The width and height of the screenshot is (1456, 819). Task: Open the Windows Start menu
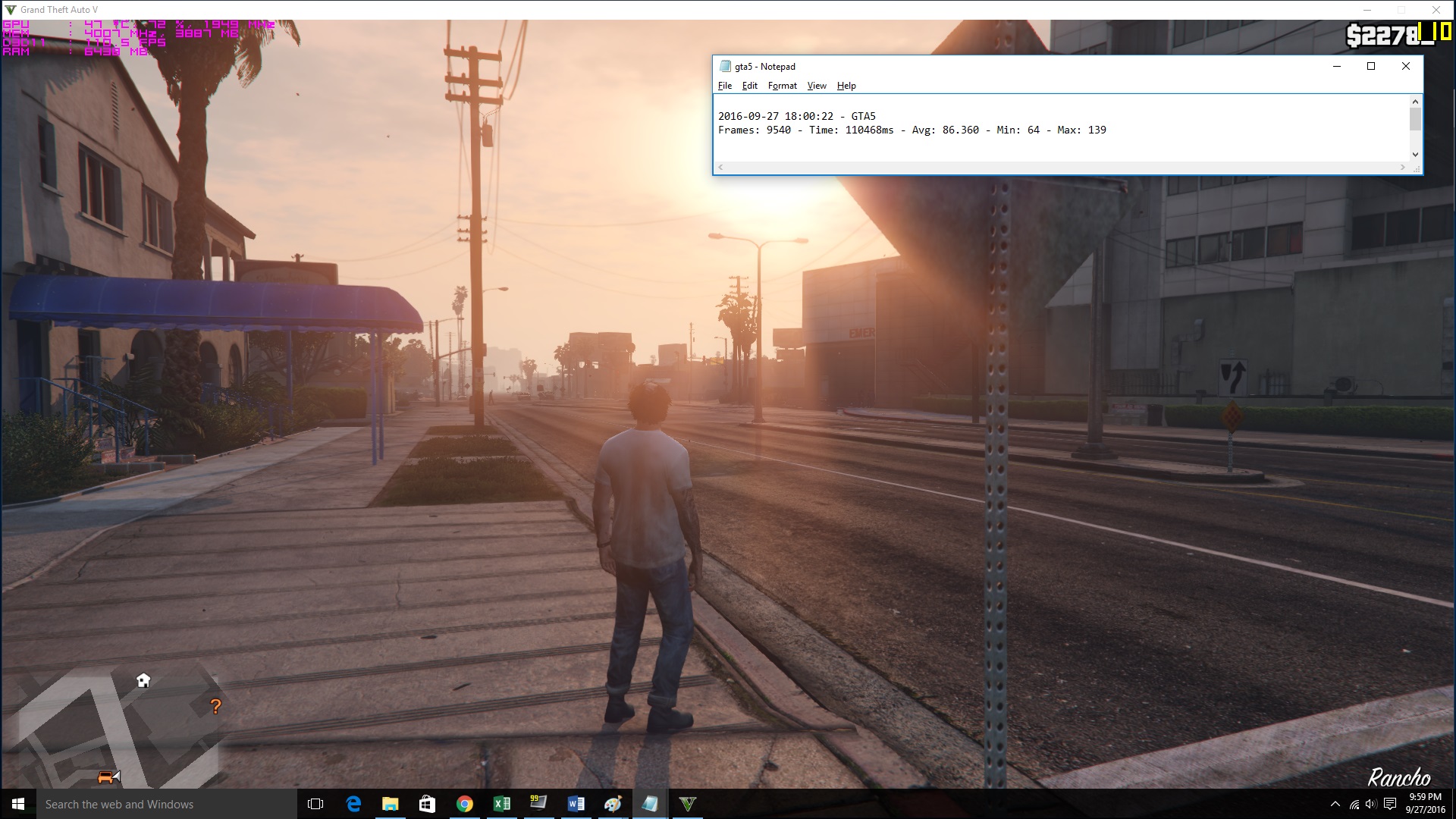[18, 804]
